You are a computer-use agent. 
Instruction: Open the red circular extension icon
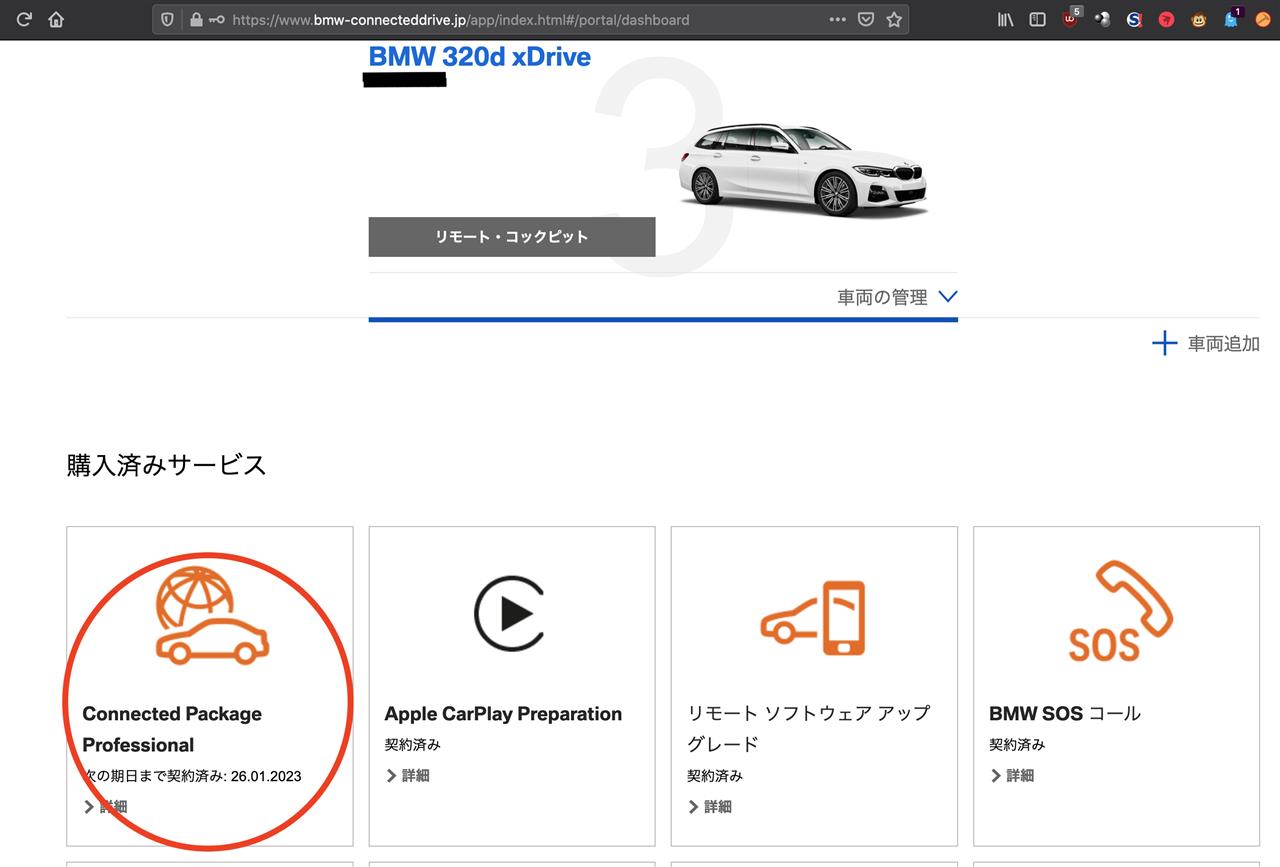[x=1166, y=19]
